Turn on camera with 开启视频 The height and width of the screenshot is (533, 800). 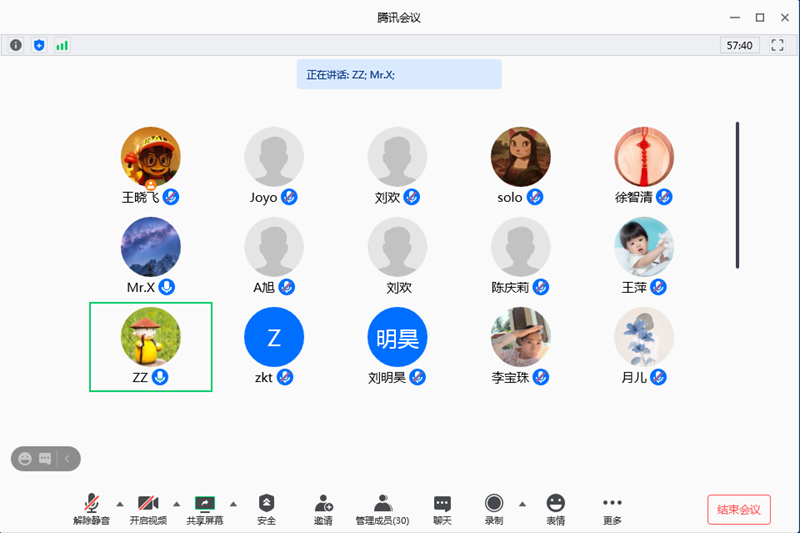(149, 508)
